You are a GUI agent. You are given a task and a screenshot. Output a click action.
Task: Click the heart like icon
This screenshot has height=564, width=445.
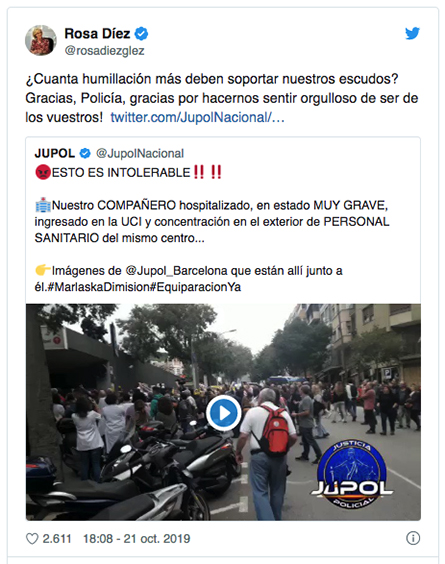pos(32,538)
